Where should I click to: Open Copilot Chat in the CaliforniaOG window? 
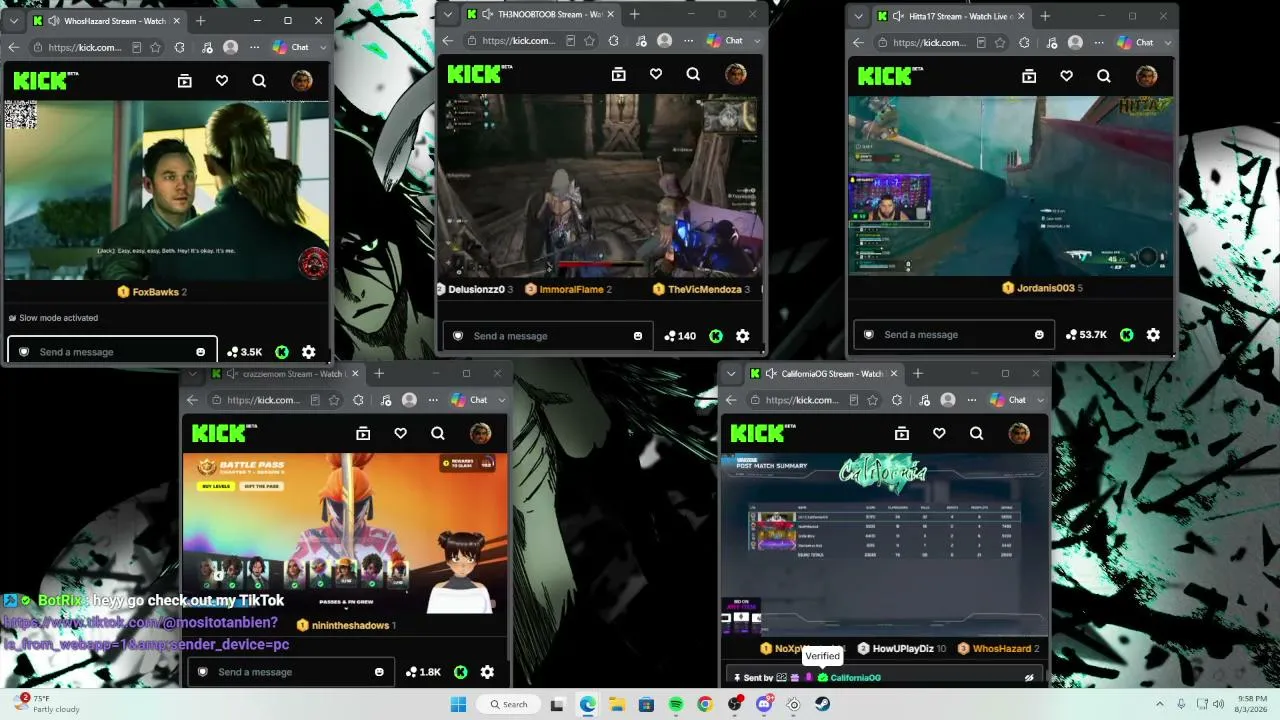tap(1009, 400)
